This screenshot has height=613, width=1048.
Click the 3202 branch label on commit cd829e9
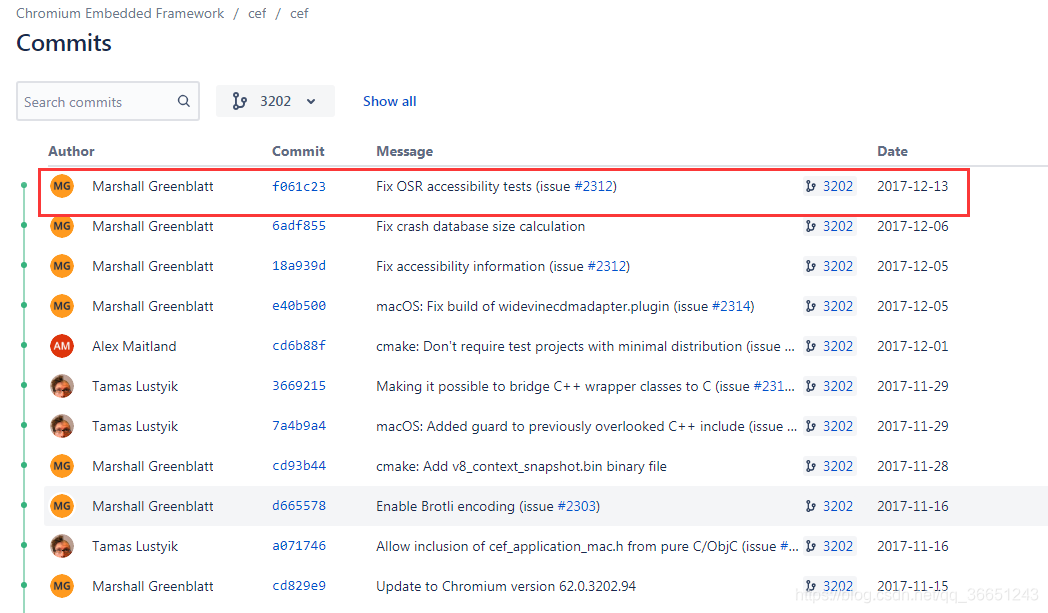838,586
